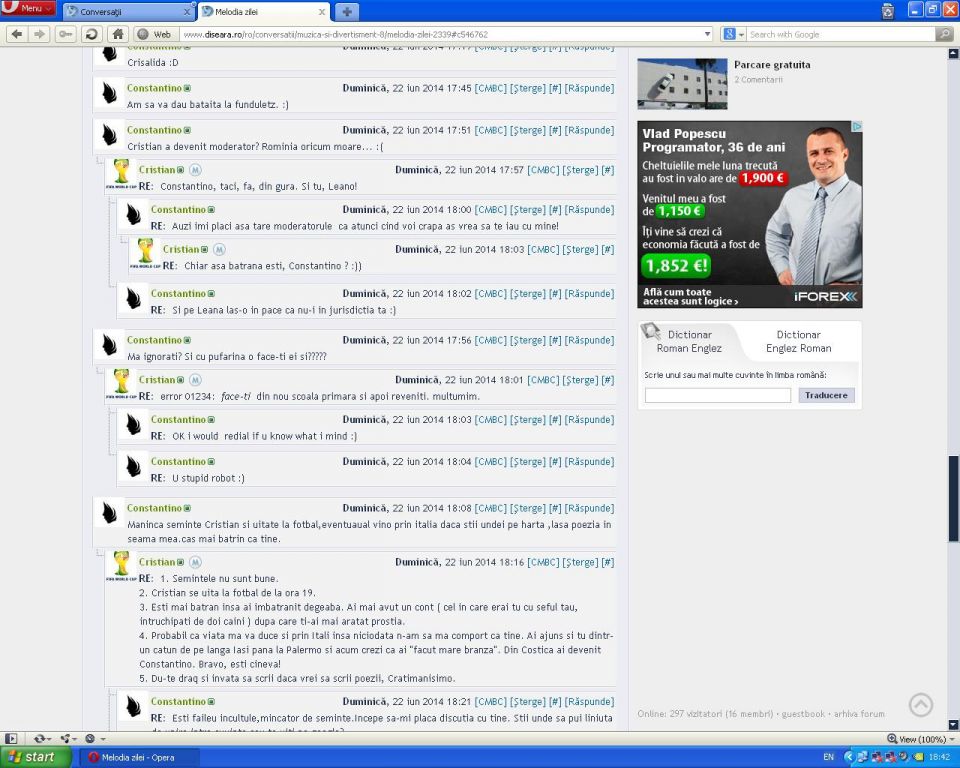Click Răspunde on the 18:04 reply

pyautogui.click(x=589, y=462)
